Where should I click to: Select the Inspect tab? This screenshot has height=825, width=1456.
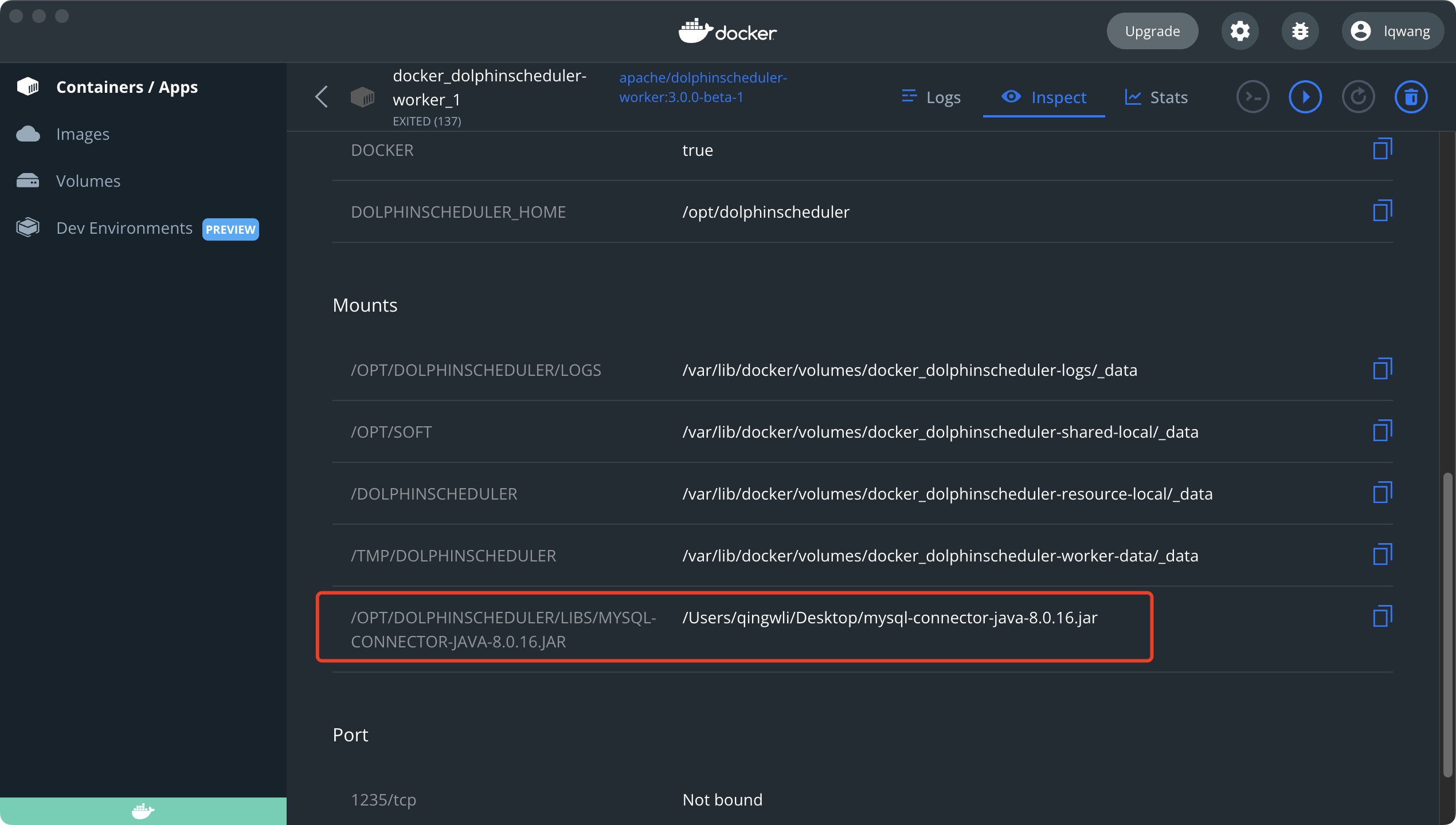1044,97
